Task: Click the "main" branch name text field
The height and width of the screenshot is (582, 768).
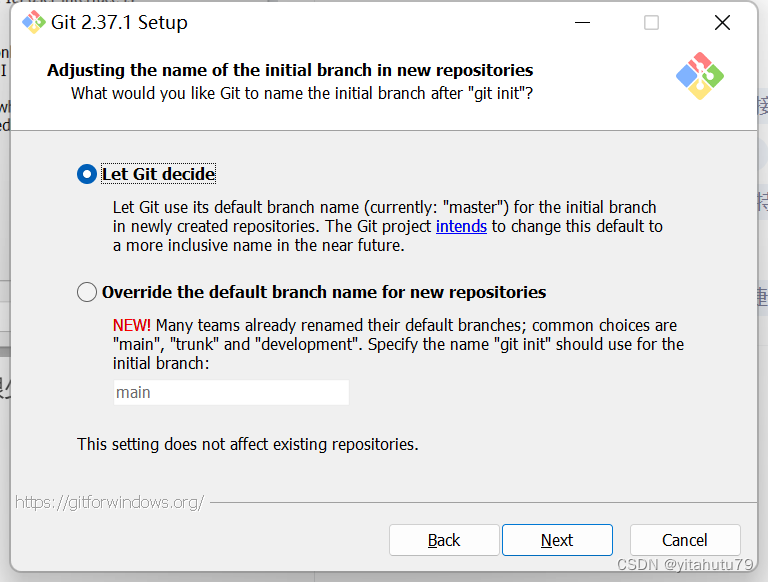Action: (x=231, y=392)
